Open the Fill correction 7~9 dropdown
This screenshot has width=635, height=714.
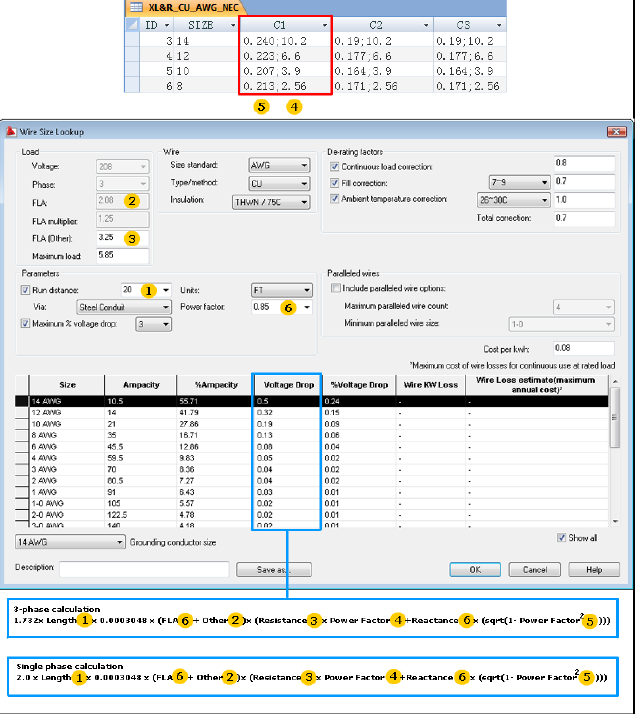519,182
